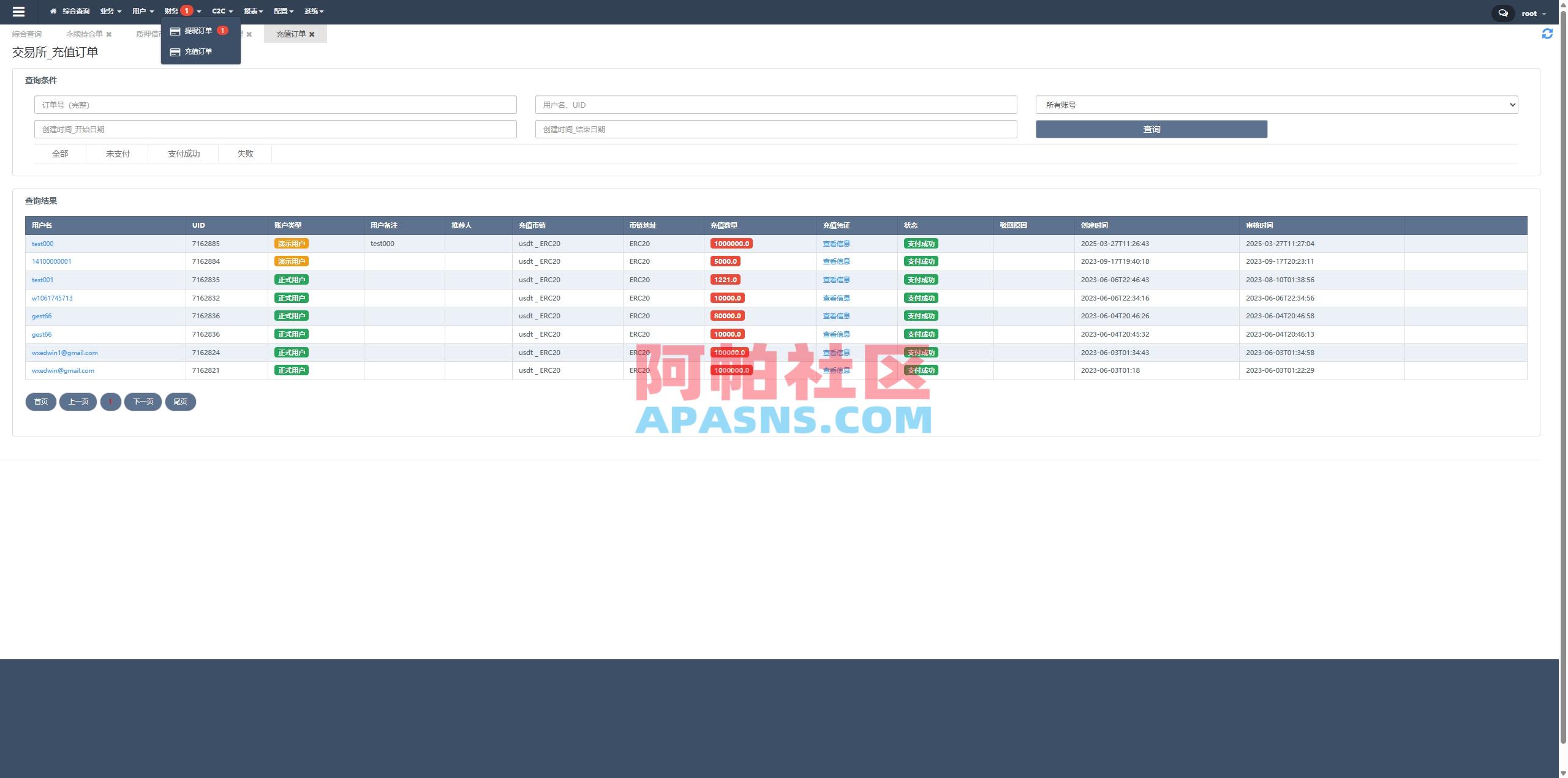Select the 失败 status filter
Image resolution: width=1568 pixels, height=778 pixels.
(244, 154)
